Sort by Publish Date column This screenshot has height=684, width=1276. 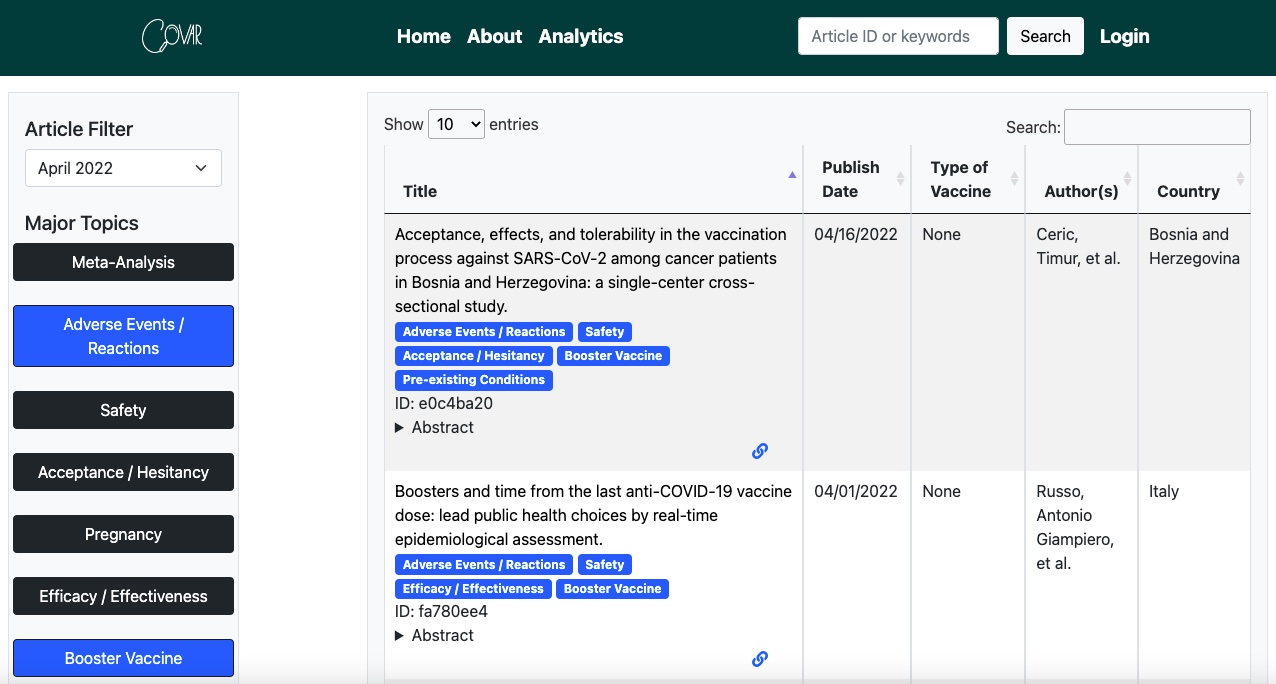[857, 179]
